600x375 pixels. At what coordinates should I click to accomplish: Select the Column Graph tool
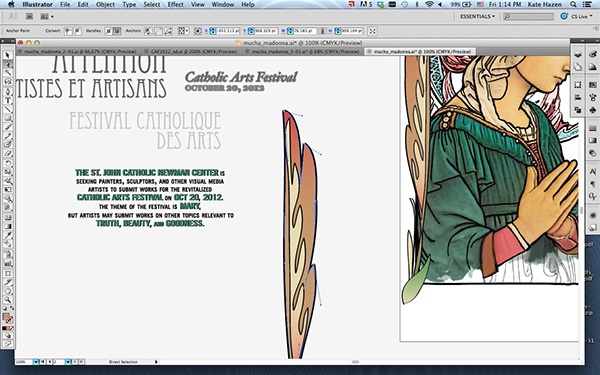[x=8, y=264]
